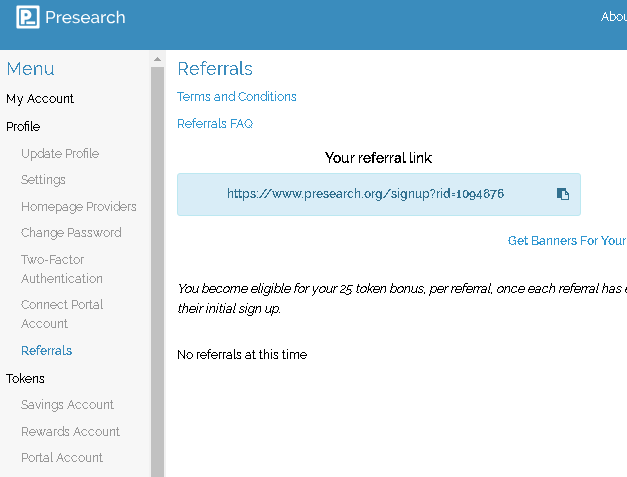Open the Referrals FAQ link
This screenshot has width=627, height=477.
[215, 124]
